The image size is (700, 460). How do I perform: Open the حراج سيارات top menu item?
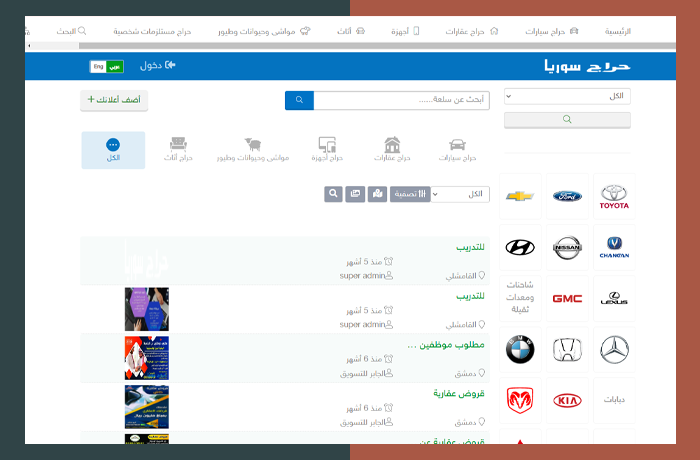point(551,31)
